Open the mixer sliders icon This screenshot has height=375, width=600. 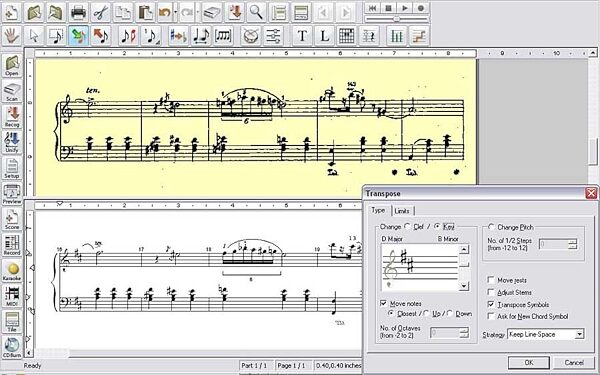click(273, 36)
